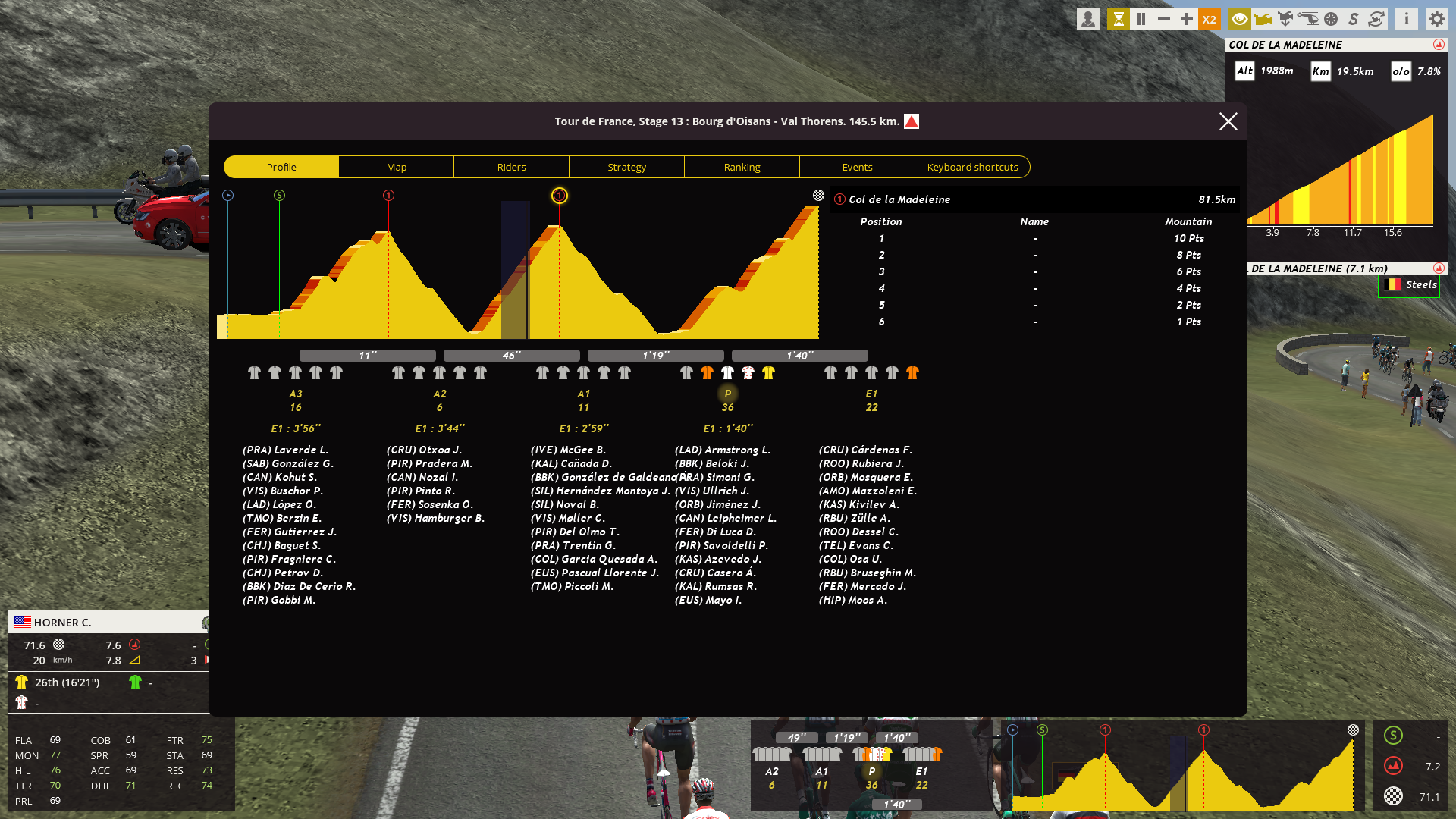Open the rider portrait panel in the top toolbar
Image resolution: width=1456 pixels, height=819 pixels.
1088,19
